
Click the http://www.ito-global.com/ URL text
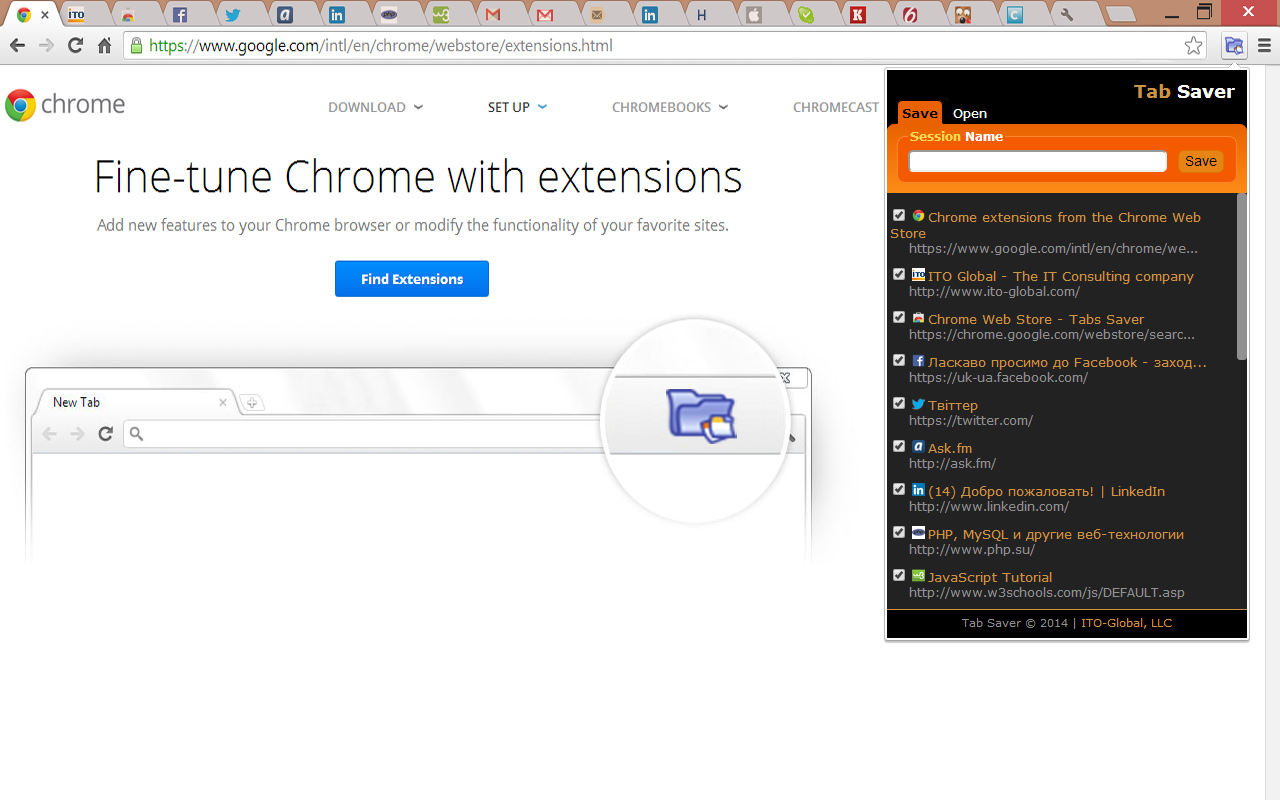click(x=994, y=292)
